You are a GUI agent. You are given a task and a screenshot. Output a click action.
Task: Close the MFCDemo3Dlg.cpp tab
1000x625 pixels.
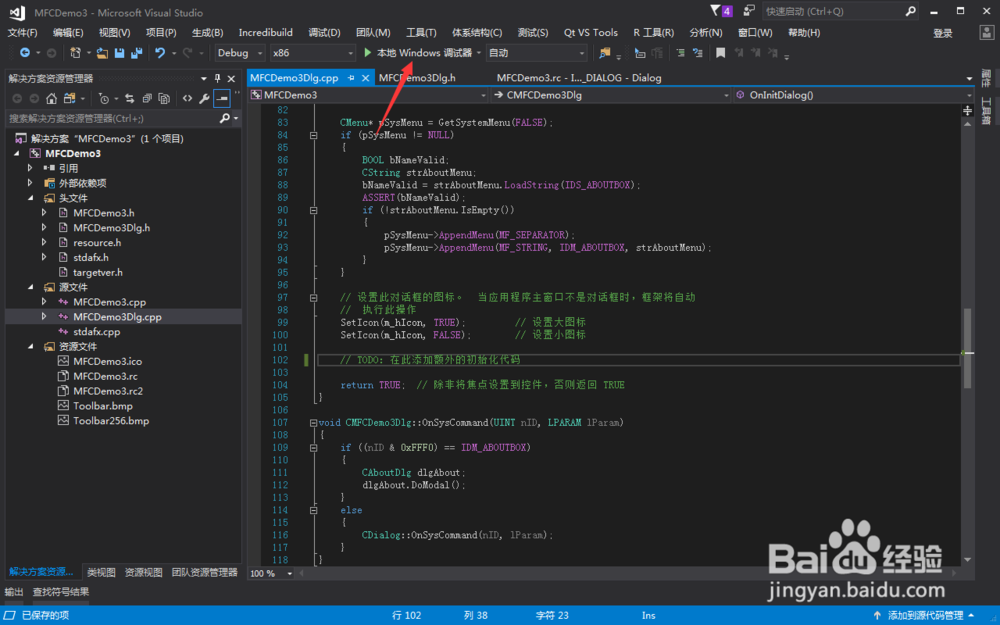pyautogui.click(x=365, y=78)
